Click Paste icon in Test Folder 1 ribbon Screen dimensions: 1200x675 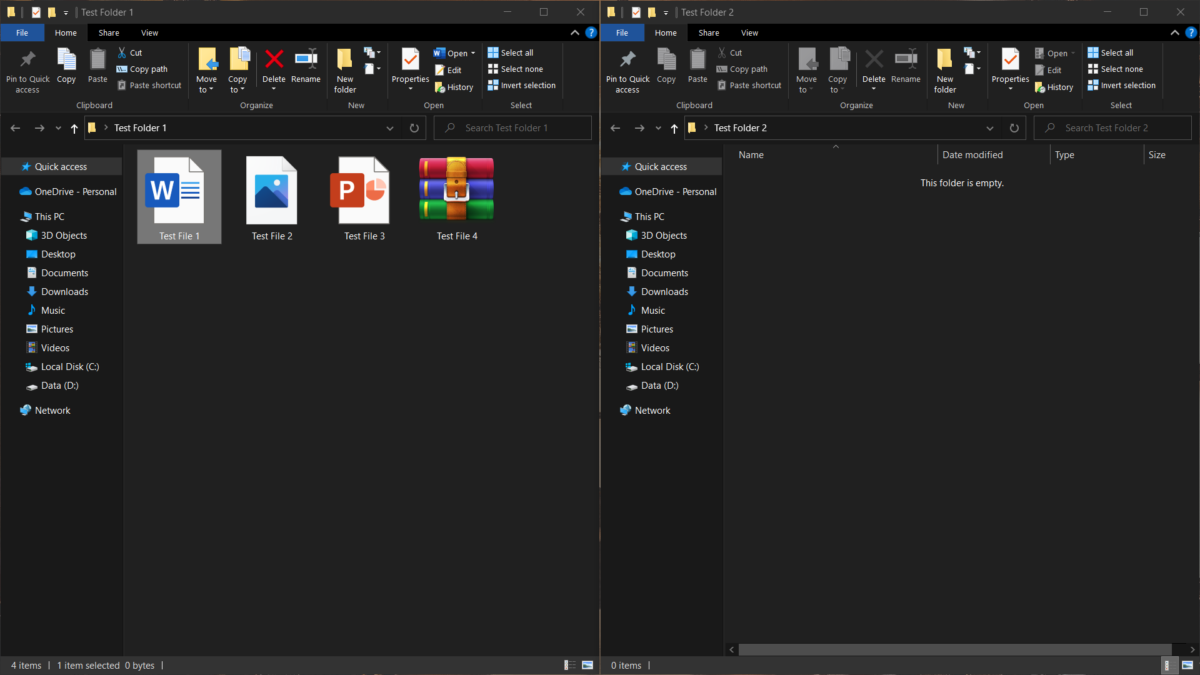click(97, 66)
